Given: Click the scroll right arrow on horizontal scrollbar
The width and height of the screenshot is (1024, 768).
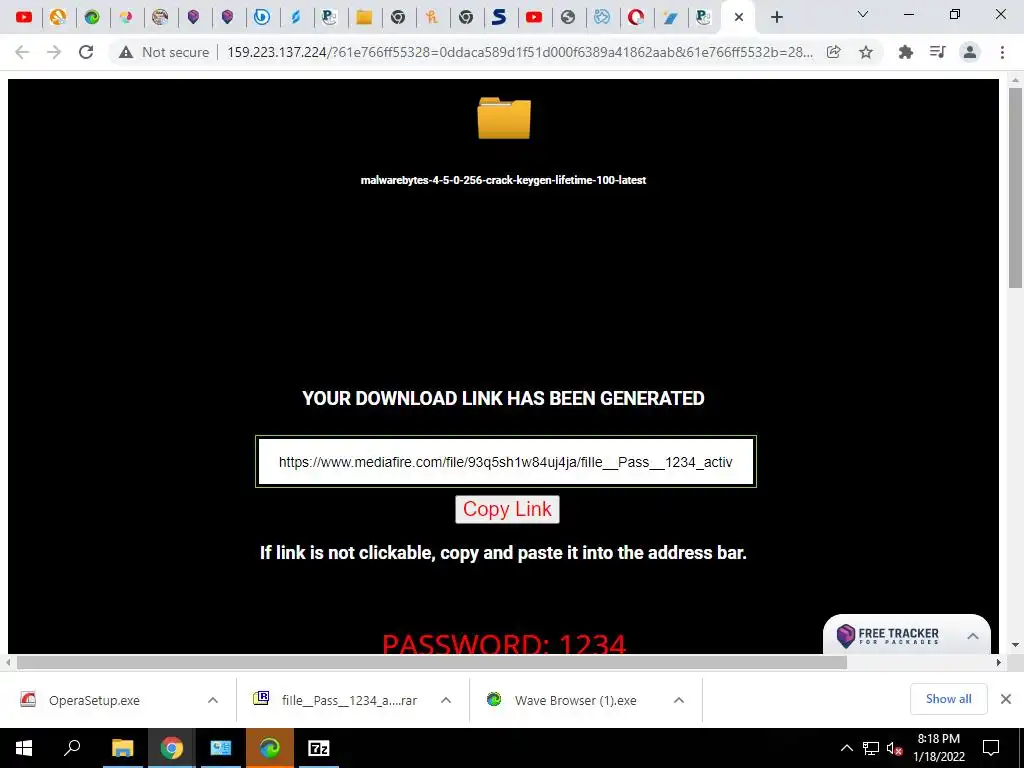Looking at the screenshot, I should 999,662.
